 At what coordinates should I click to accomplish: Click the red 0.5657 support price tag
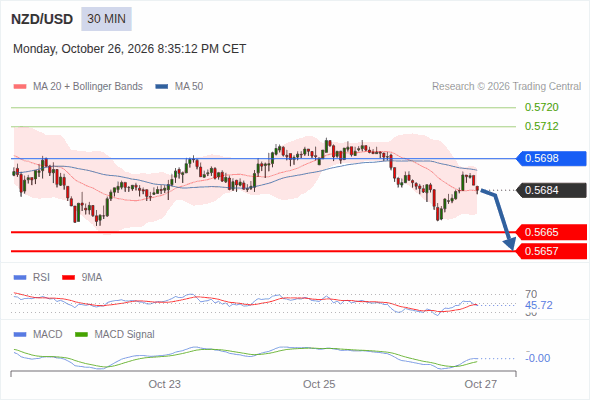coord(551,251)
